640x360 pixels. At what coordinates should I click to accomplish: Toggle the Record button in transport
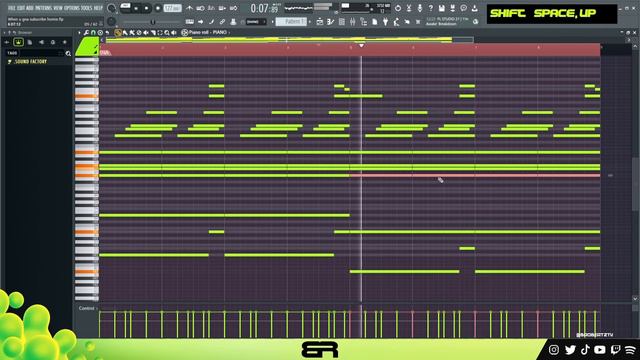[x=158, y=8]
